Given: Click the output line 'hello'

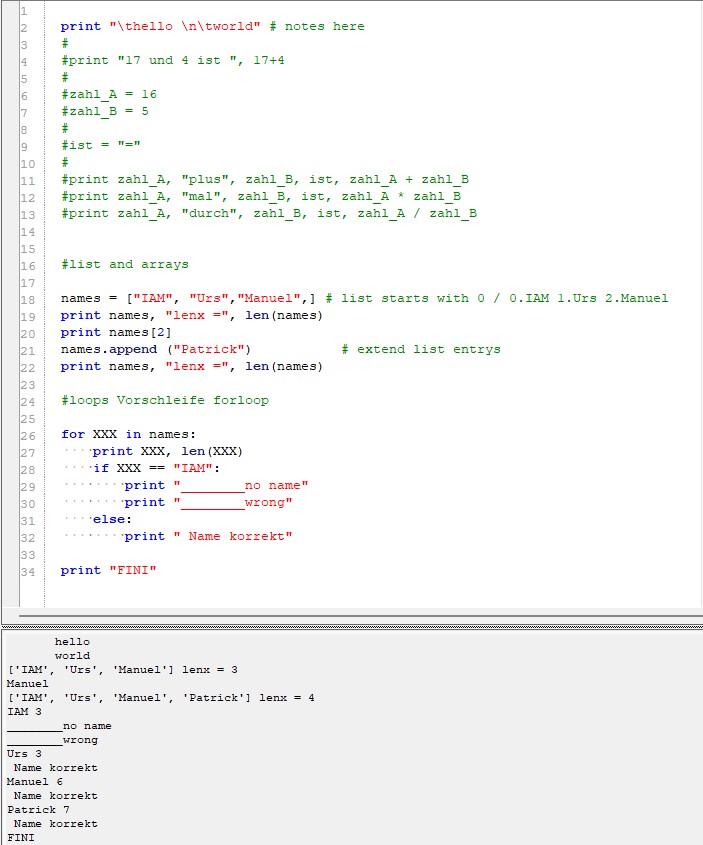Looking at the screenshot, I should coord(72,642).
